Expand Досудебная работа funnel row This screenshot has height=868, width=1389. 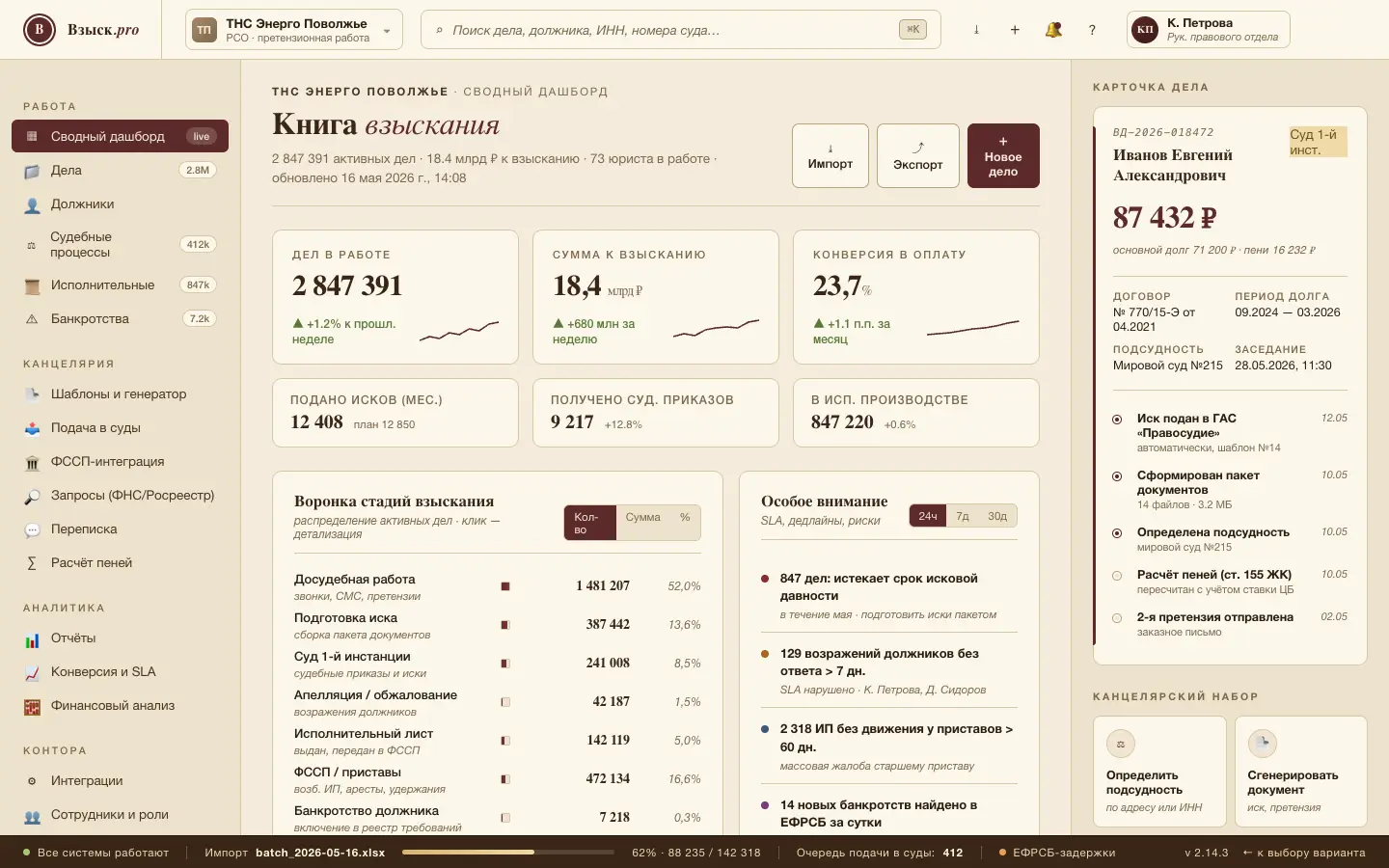[x=498, y=586]
